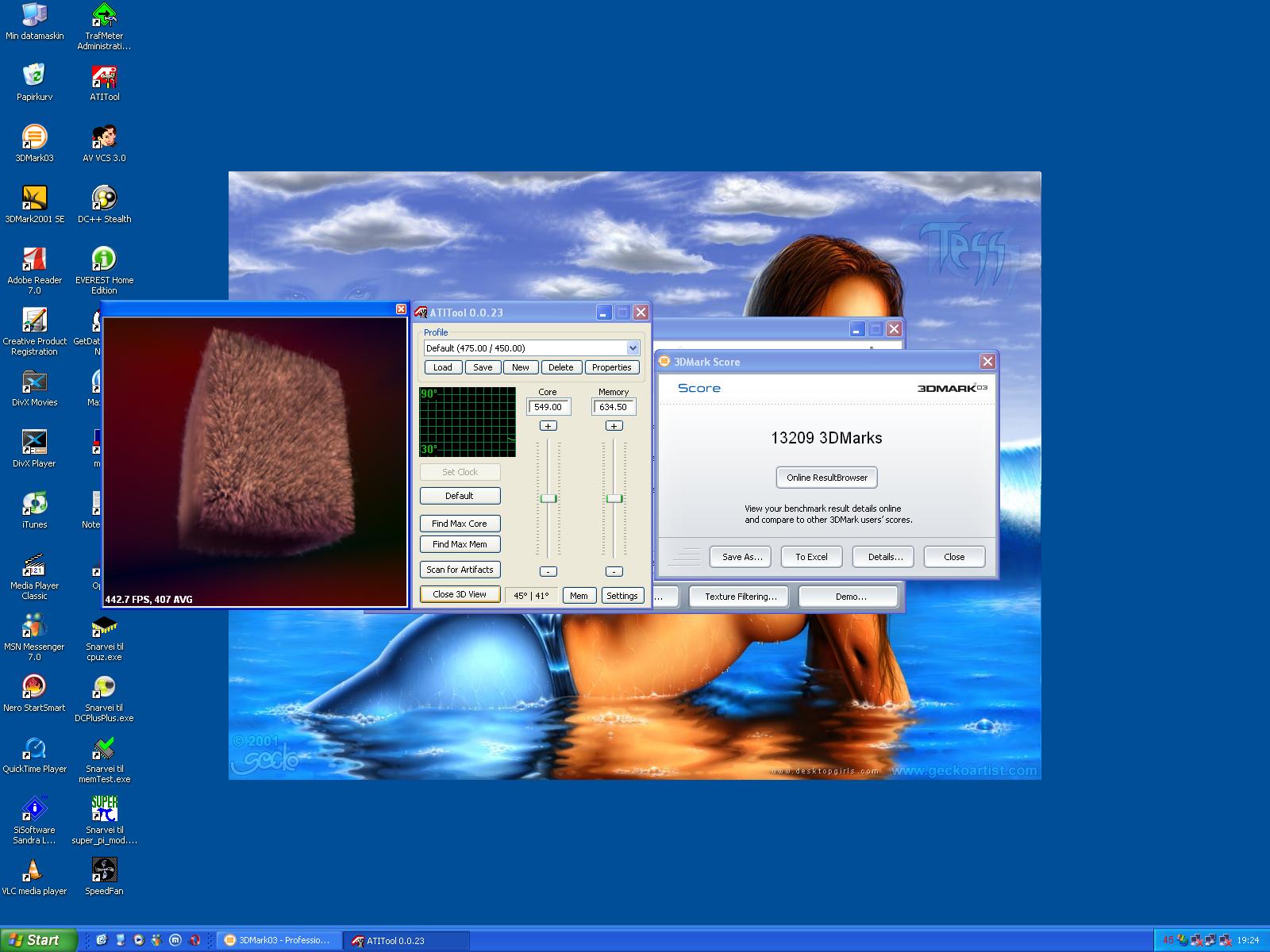Viewport: 1270px width, 952px height.
Task: Select the VLC media player desktop icon
Action: pos(34,877)
